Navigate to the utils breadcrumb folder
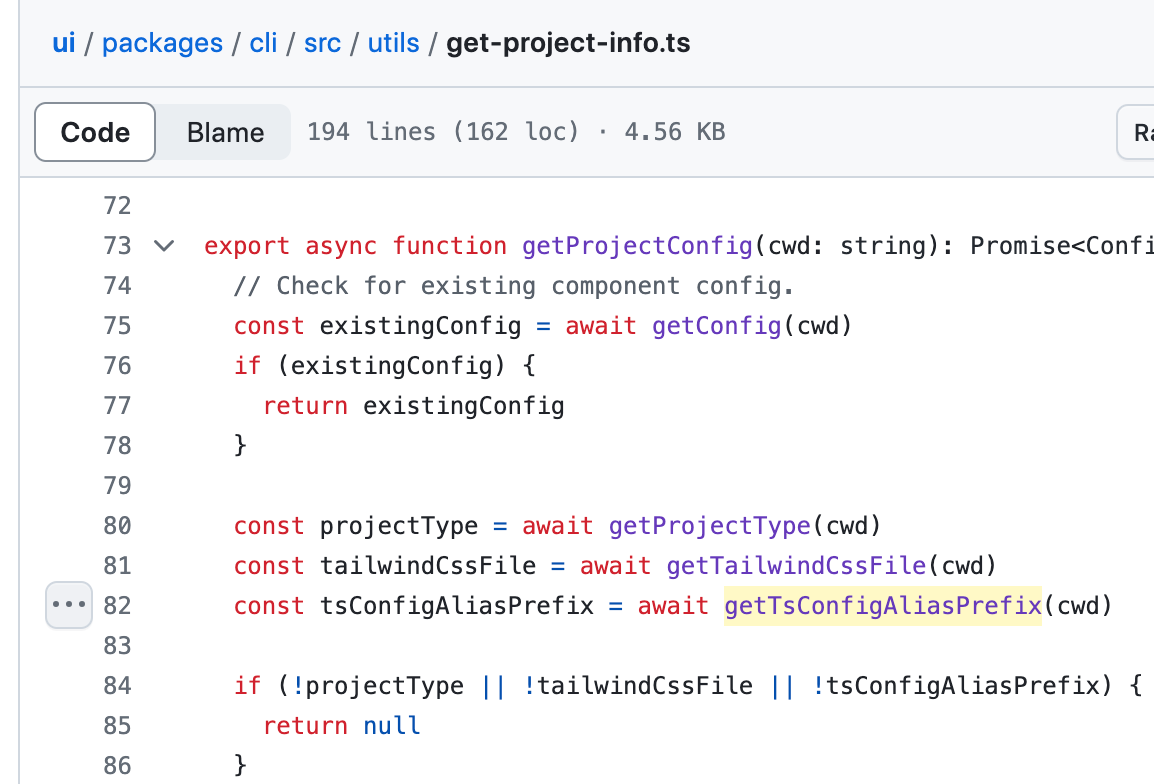The height and width of the screenshot is (784, 1154). point(393,42)
